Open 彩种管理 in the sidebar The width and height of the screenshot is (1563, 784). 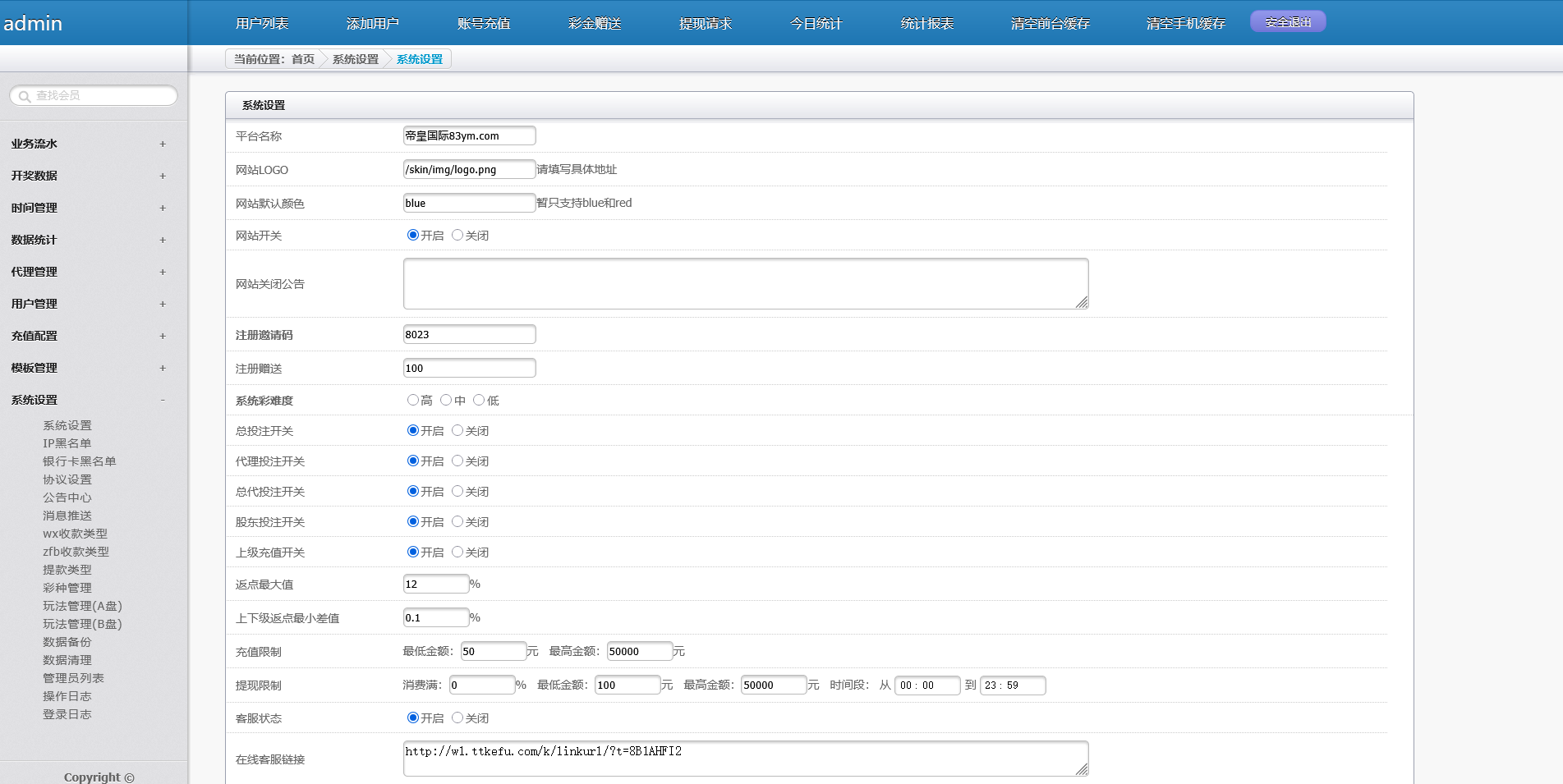pos(67,588)
